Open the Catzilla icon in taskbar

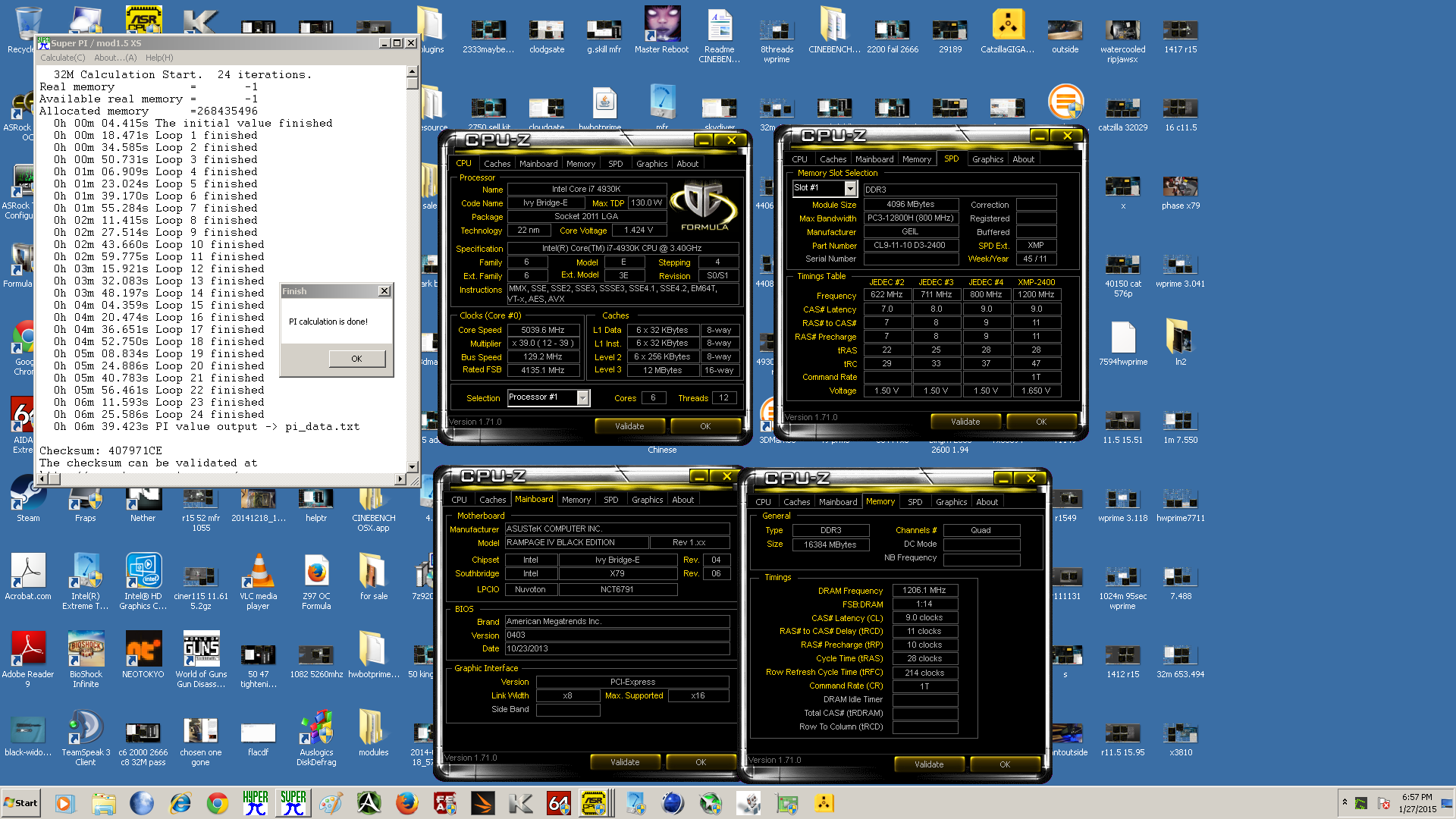tap(824, 803)
